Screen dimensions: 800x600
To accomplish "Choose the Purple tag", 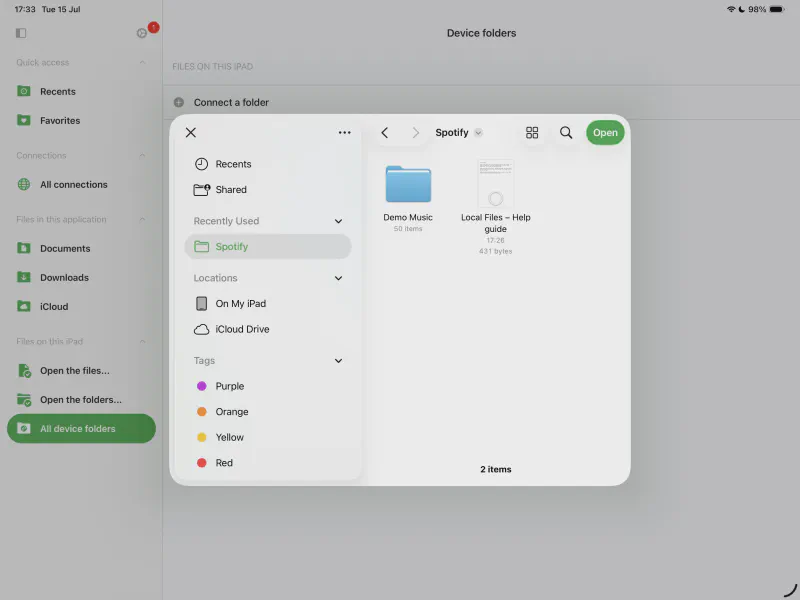I will [229, 386].
